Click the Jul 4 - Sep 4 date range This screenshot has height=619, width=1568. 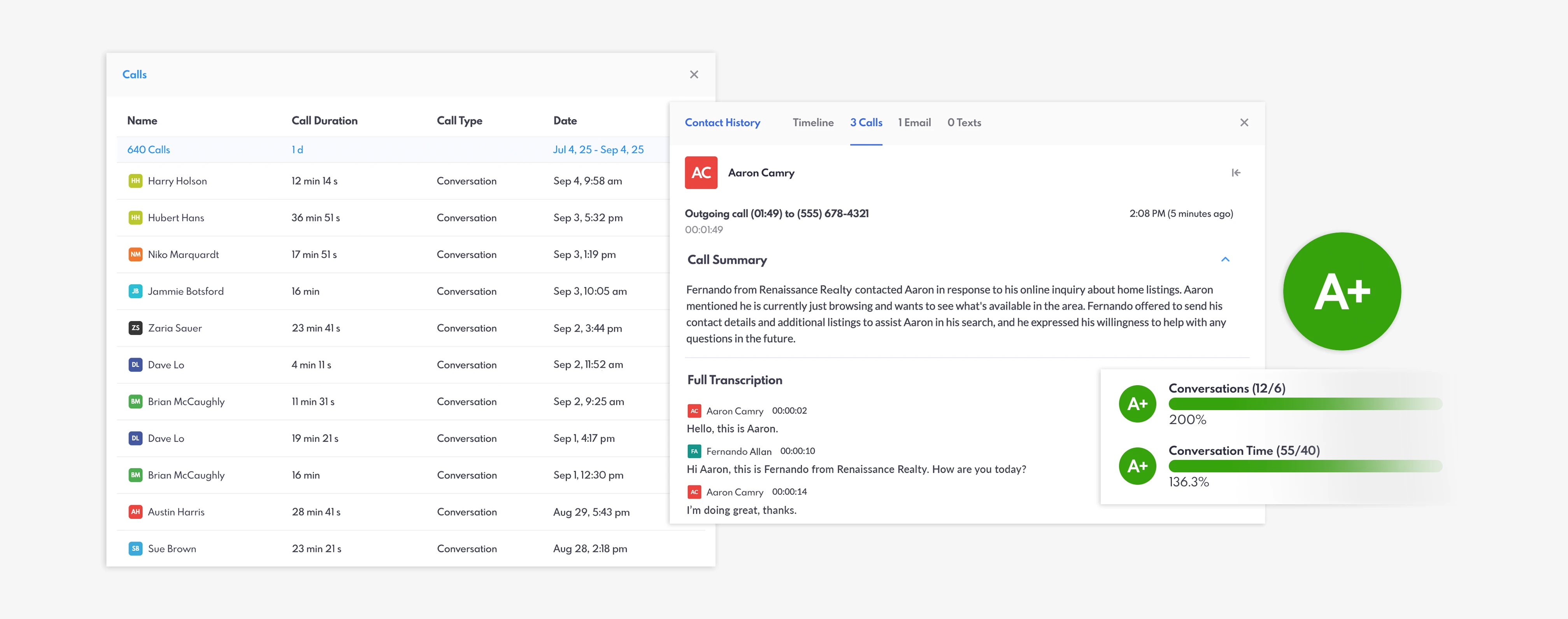(x=598, y=150)
